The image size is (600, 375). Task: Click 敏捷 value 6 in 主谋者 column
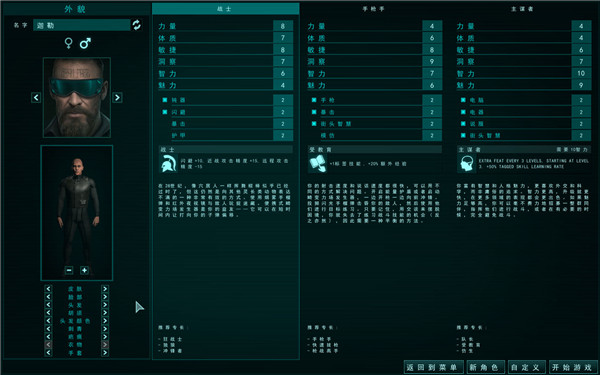click(x=581, y=50)
